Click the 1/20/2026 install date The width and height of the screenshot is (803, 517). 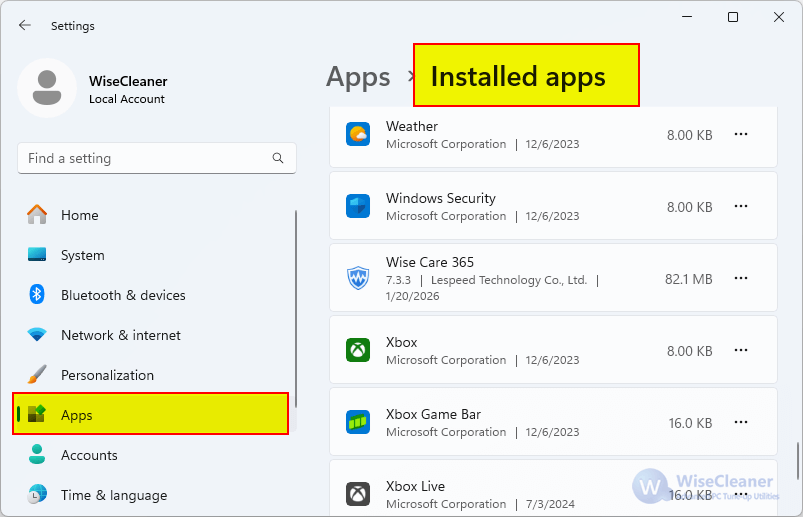[x=412, y=296]
